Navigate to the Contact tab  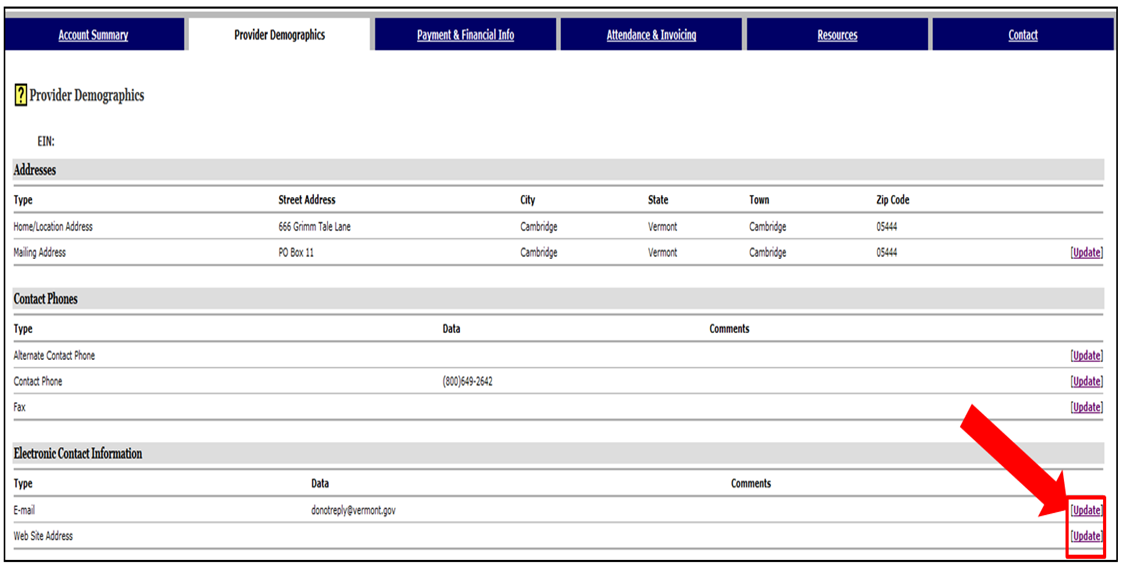[x=1022, y=35]
